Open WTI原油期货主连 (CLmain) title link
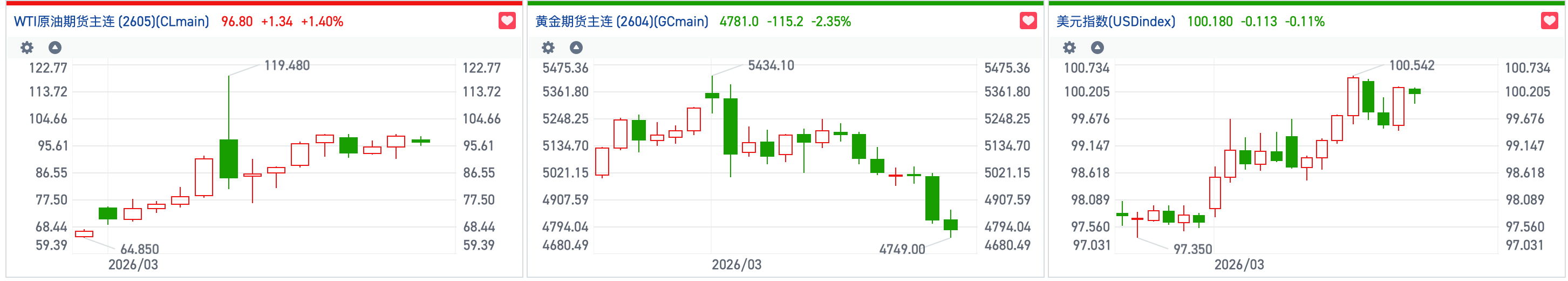This screenshot has height=281, width=1568. (111, 22)
